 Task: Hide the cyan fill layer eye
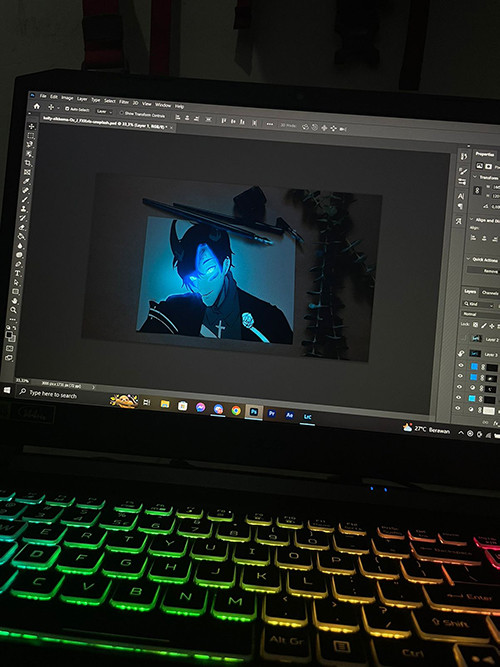(458, 398)
